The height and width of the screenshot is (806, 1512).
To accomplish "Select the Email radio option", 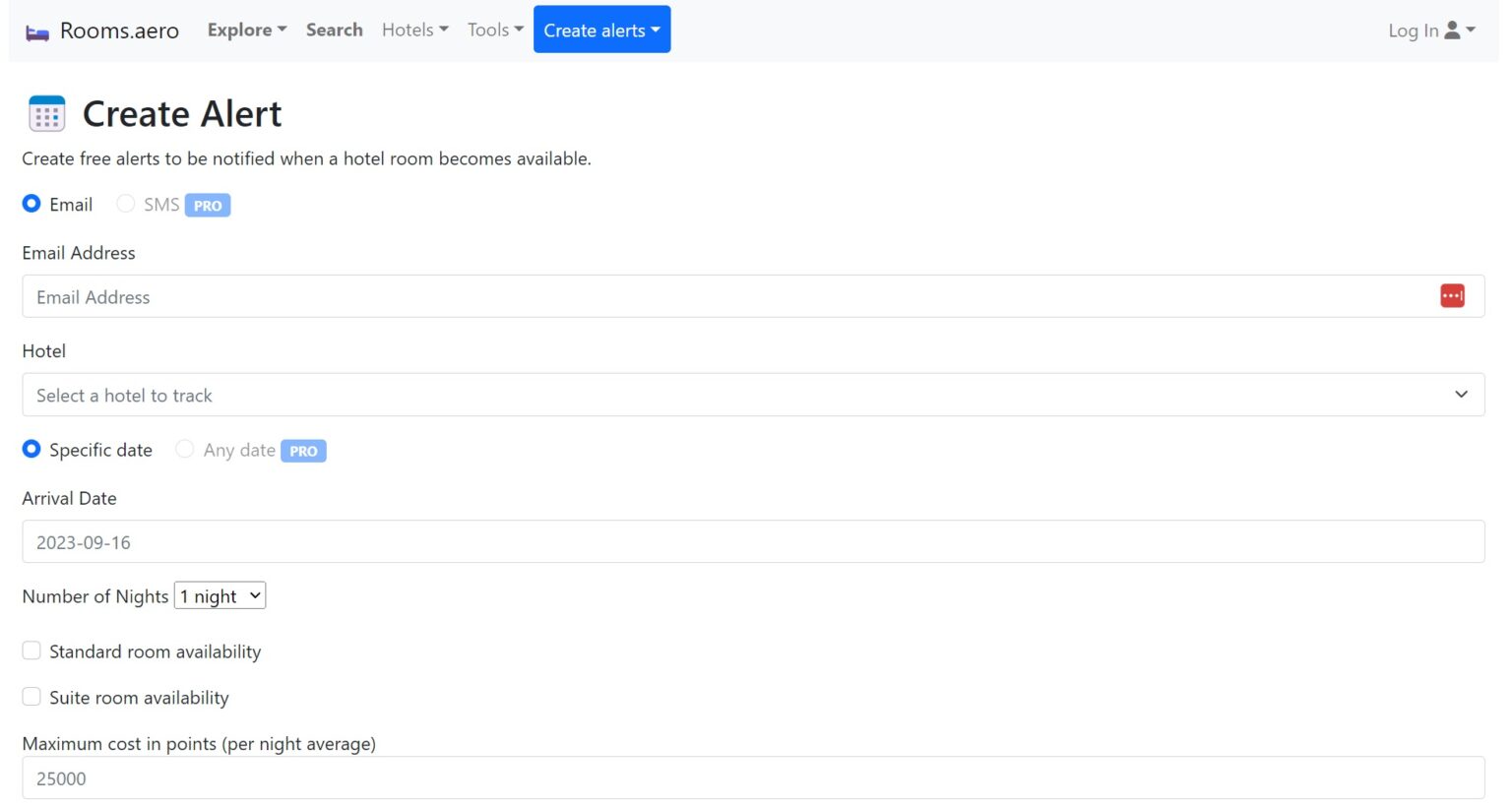I will click(x=31, y=204).
